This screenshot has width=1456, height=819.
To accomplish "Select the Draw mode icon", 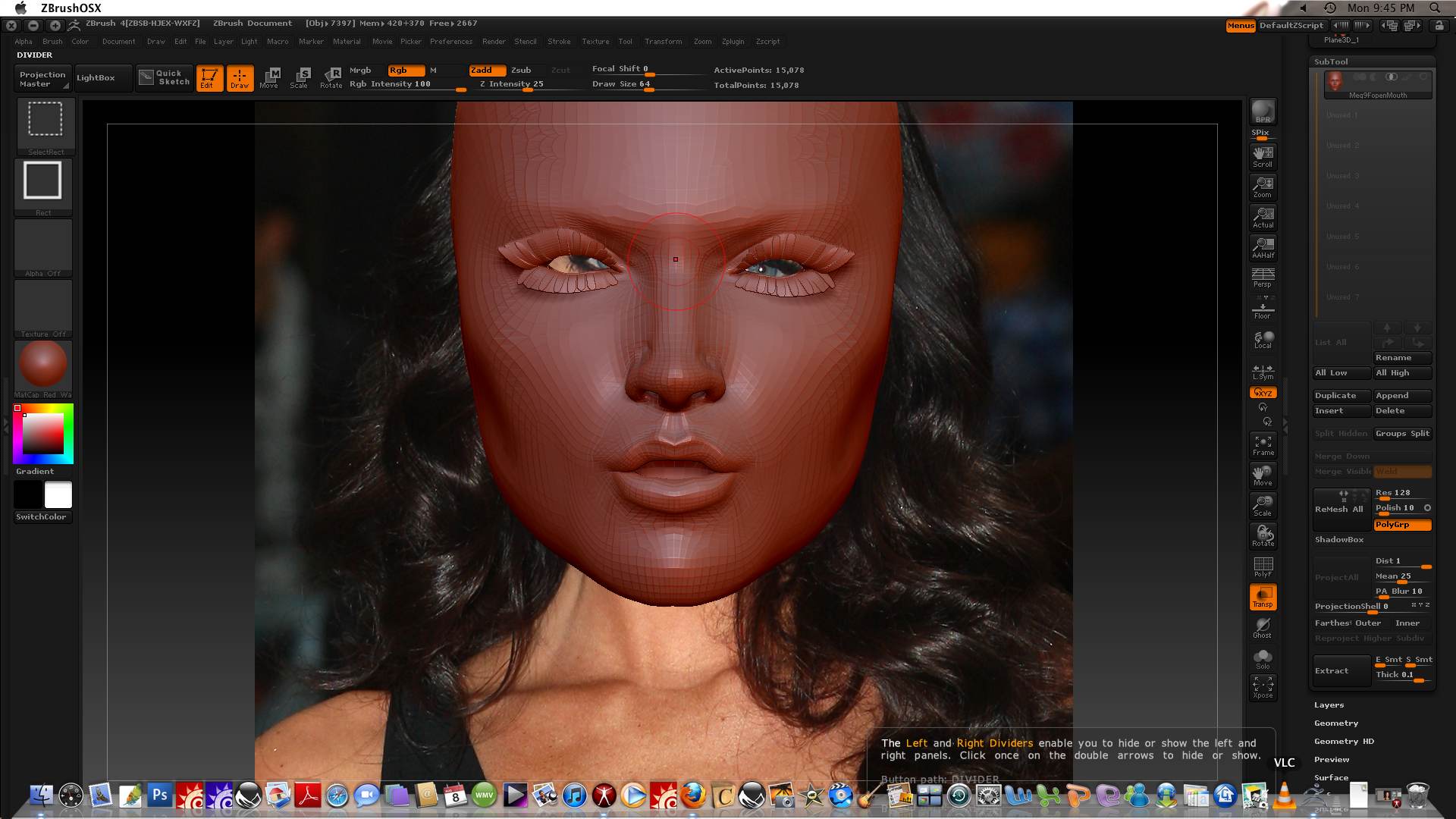I will [240, 78].
